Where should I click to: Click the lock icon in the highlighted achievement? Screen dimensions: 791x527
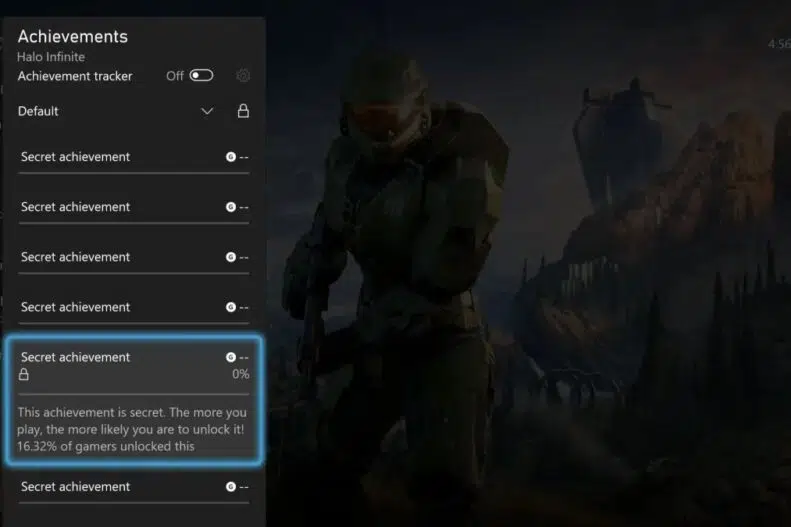24,374
